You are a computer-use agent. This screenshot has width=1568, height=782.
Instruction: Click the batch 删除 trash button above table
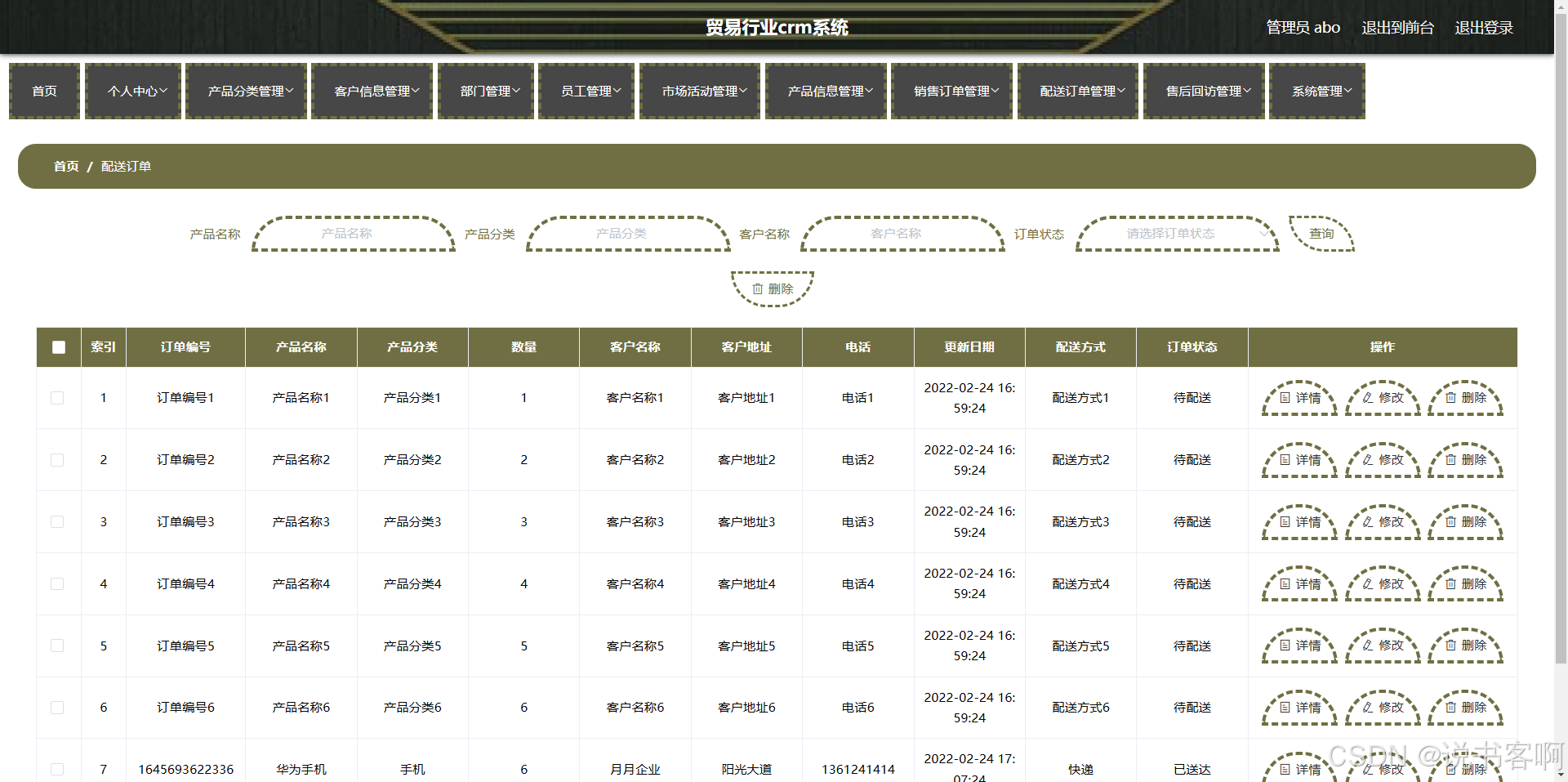click(x=773, y=289)
